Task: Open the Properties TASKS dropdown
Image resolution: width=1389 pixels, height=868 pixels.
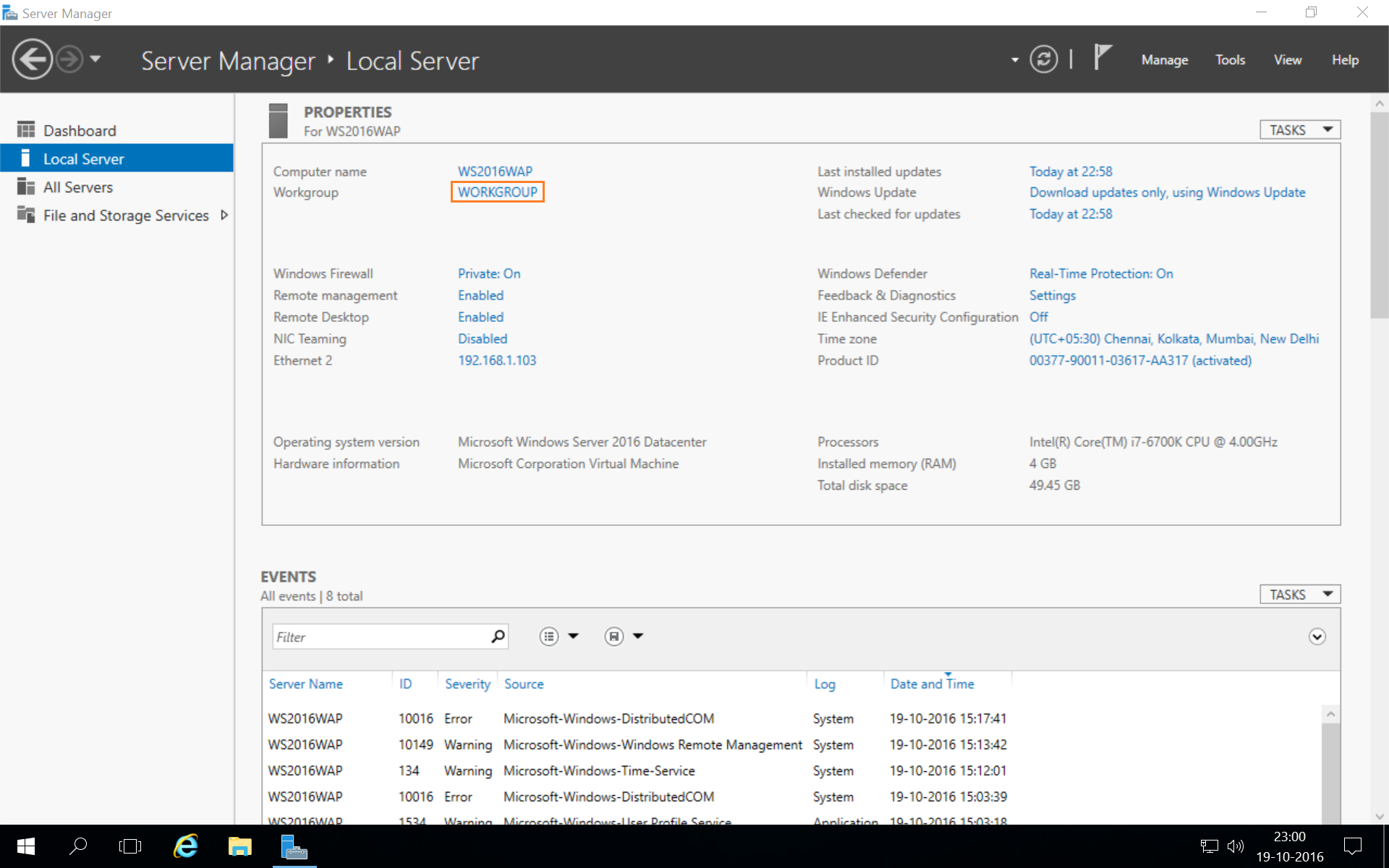Action: click(1300, 129)
